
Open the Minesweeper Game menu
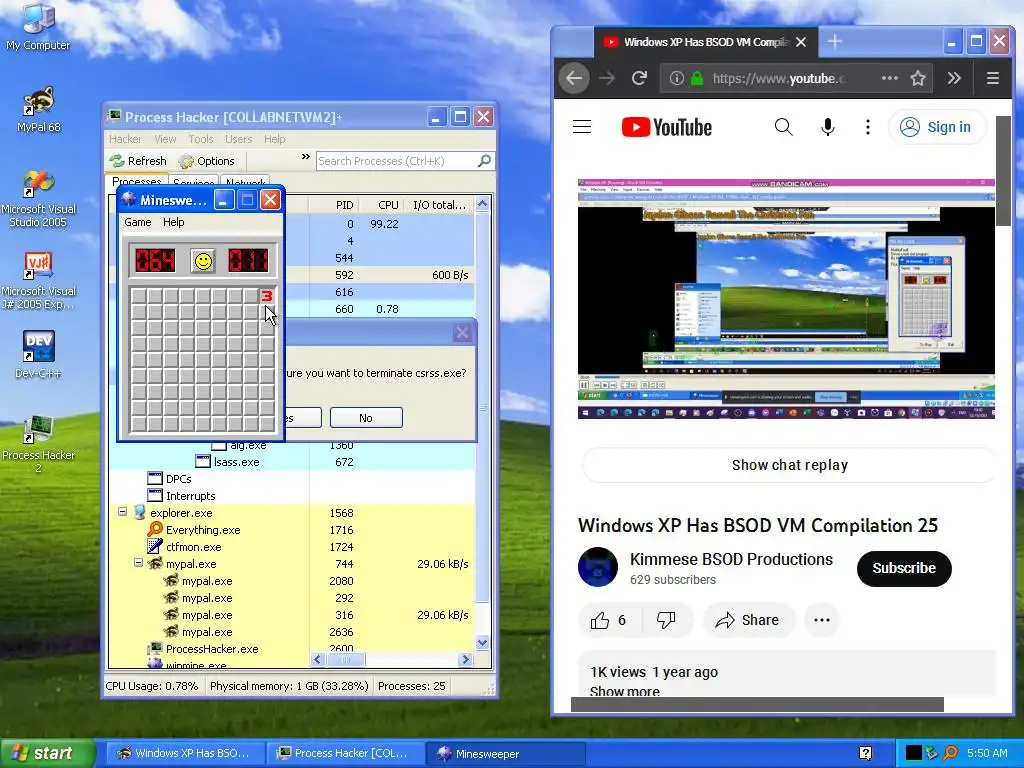[x=138, y=222]
